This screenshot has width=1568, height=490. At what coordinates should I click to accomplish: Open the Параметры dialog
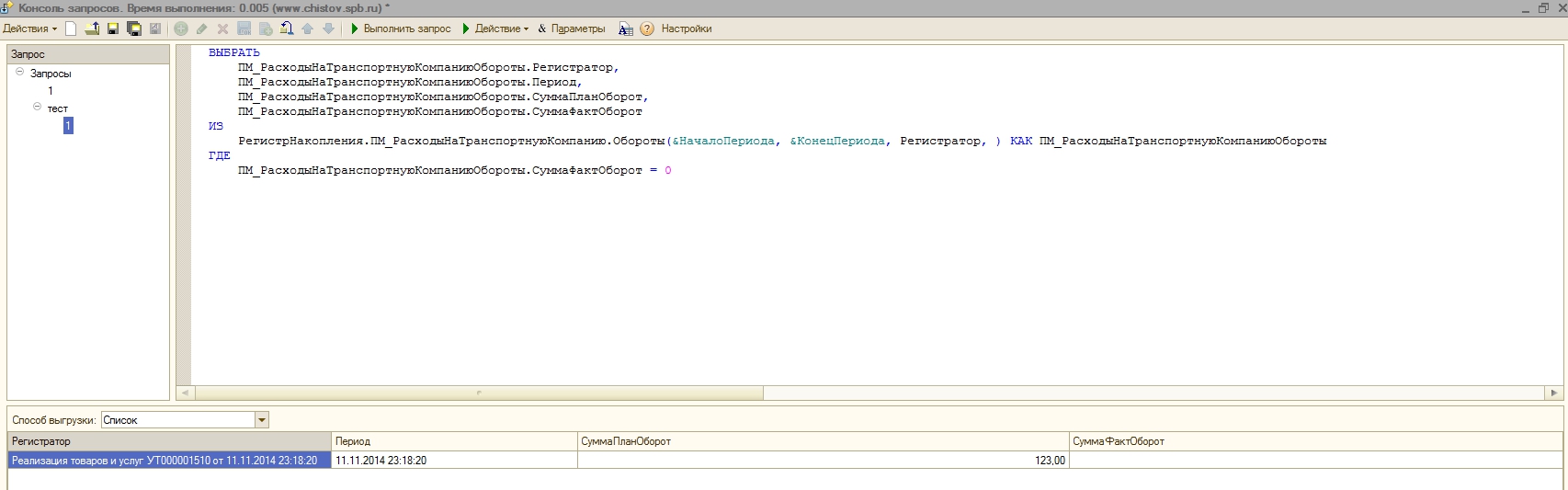pyautogui.click(x=571, y=28)
